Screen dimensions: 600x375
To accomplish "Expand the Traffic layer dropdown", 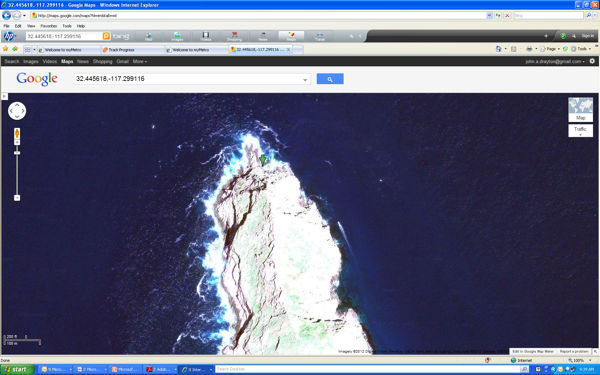I will [580, 130].
